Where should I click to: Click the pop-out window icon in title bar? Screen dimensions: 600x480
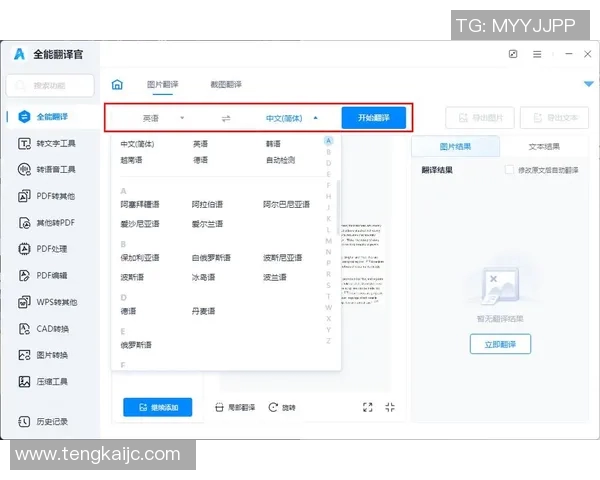point(513,54)
